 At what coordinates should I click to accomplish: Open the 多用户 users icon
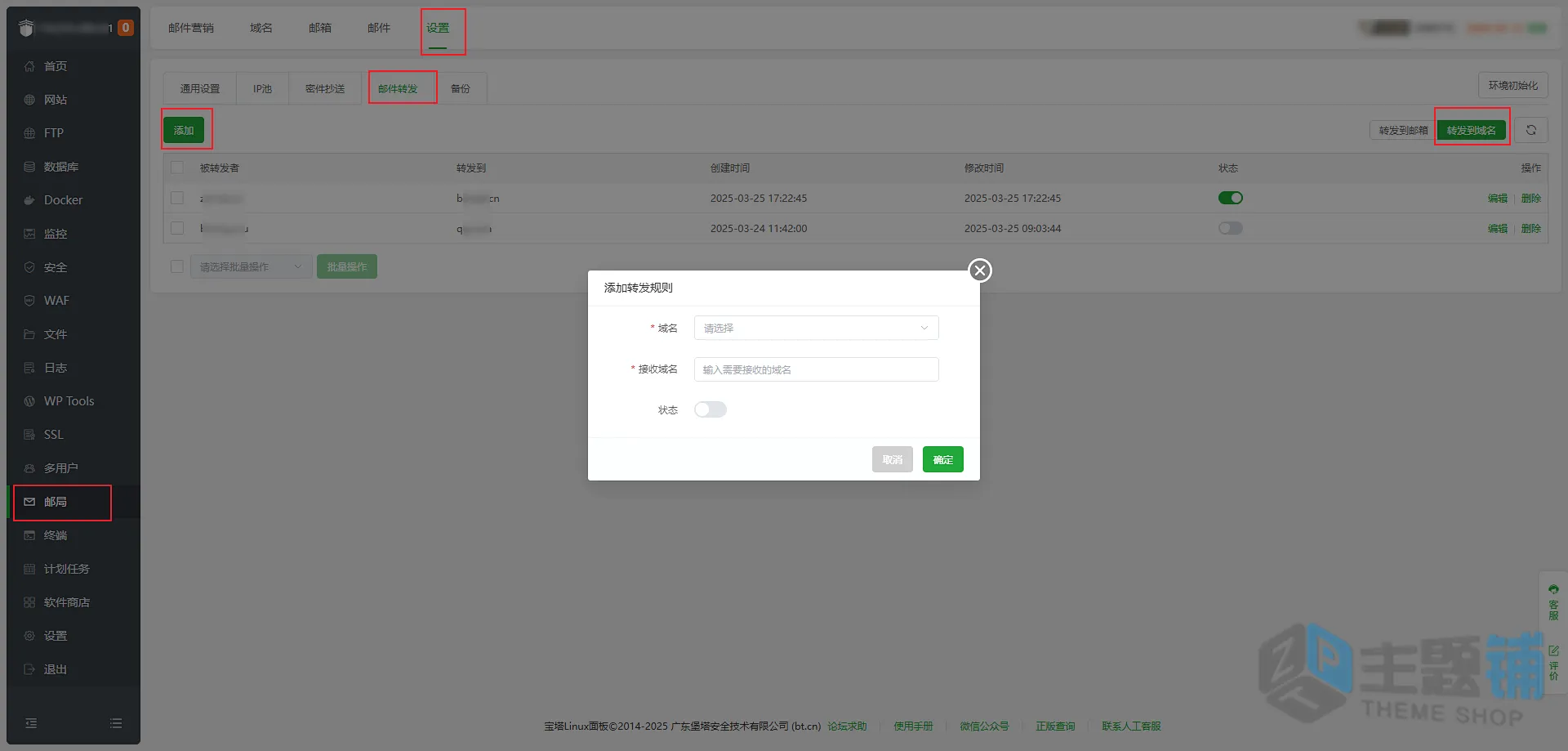pyautogui.click(x=29, y=468)
